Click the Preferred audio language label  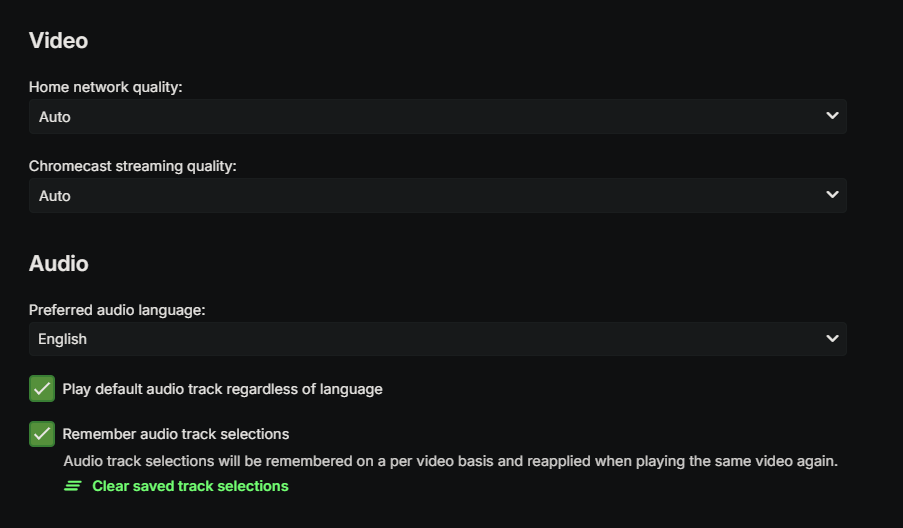(117, 310)
